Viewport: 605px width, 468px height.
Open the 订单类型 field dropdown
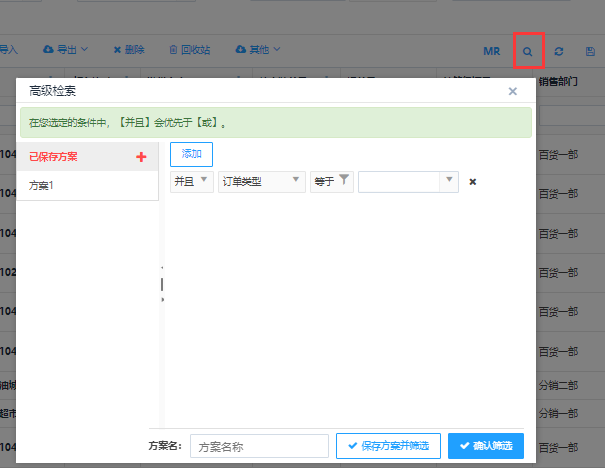tap(261, 181)
